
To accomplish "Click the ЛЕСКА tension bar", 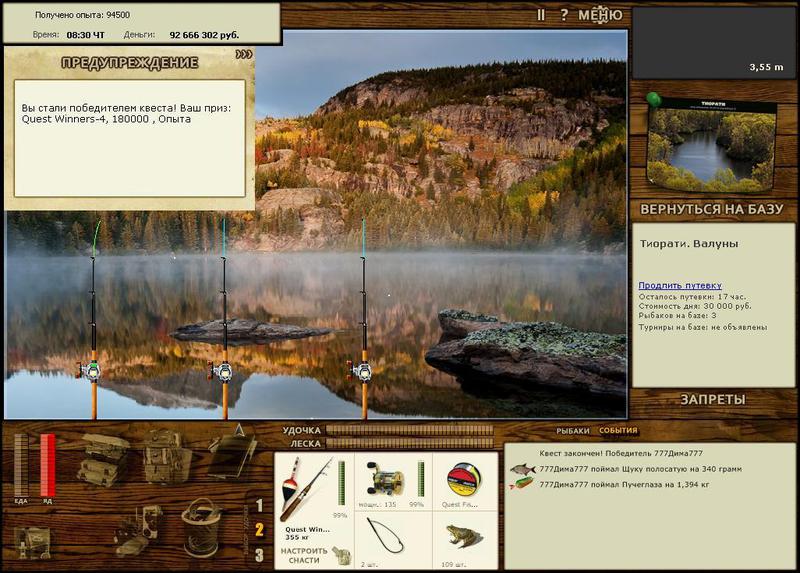I will click(x=410, y=443).
